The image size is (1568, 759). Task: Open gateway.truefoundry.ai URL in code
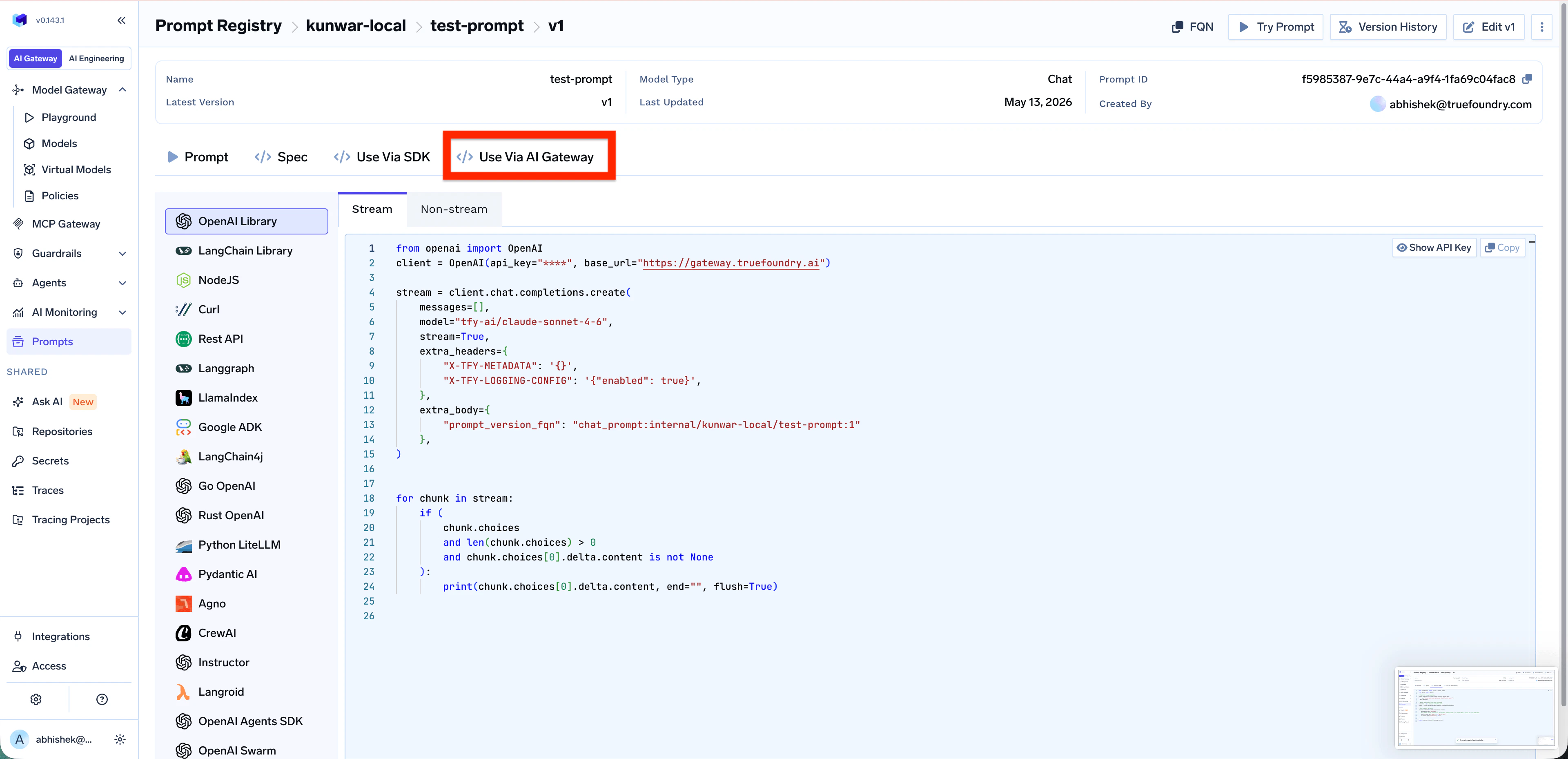pyautogui.click(x=731, y=263)
